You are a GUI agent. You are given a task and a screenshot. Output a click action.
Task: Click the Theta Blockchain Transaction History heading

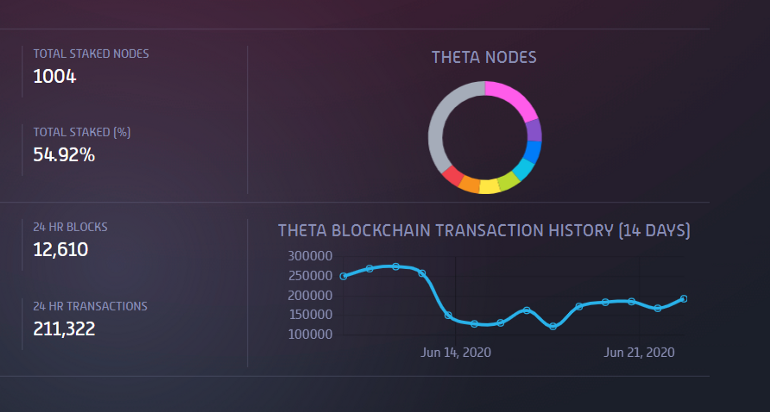click(484, 231)
